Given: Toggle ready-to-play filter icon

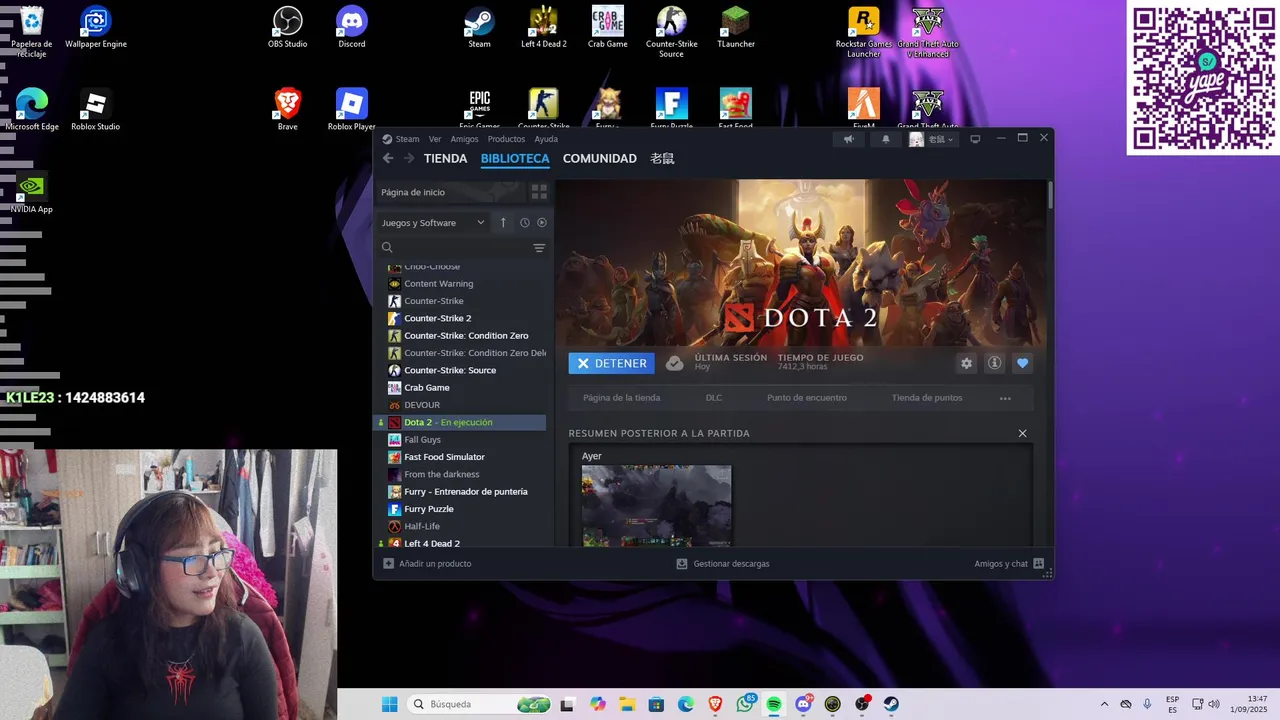Looking at the screenshot, I should 542,222.
